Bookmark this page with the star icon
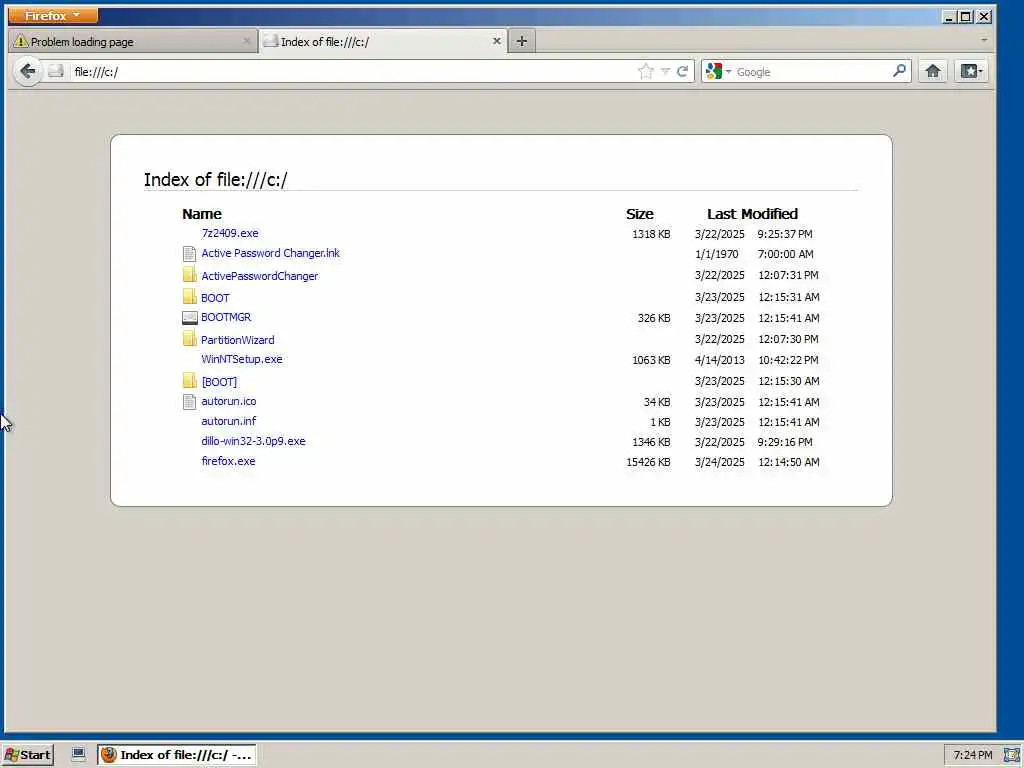1024x768 pixels. 646,71
